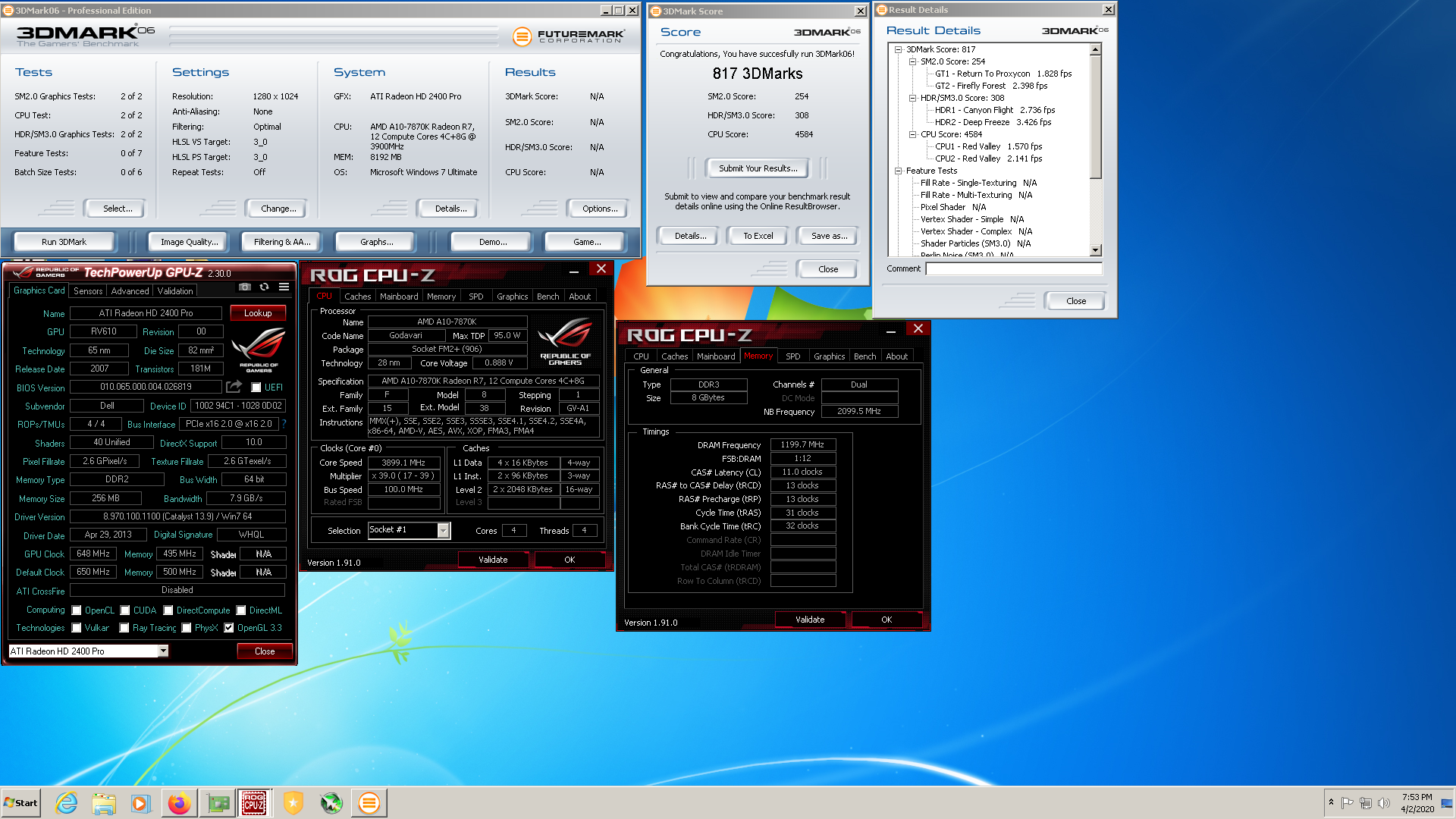Click the Run 3DMark button
Screen dimensions: 1456x819
point(64,242)
